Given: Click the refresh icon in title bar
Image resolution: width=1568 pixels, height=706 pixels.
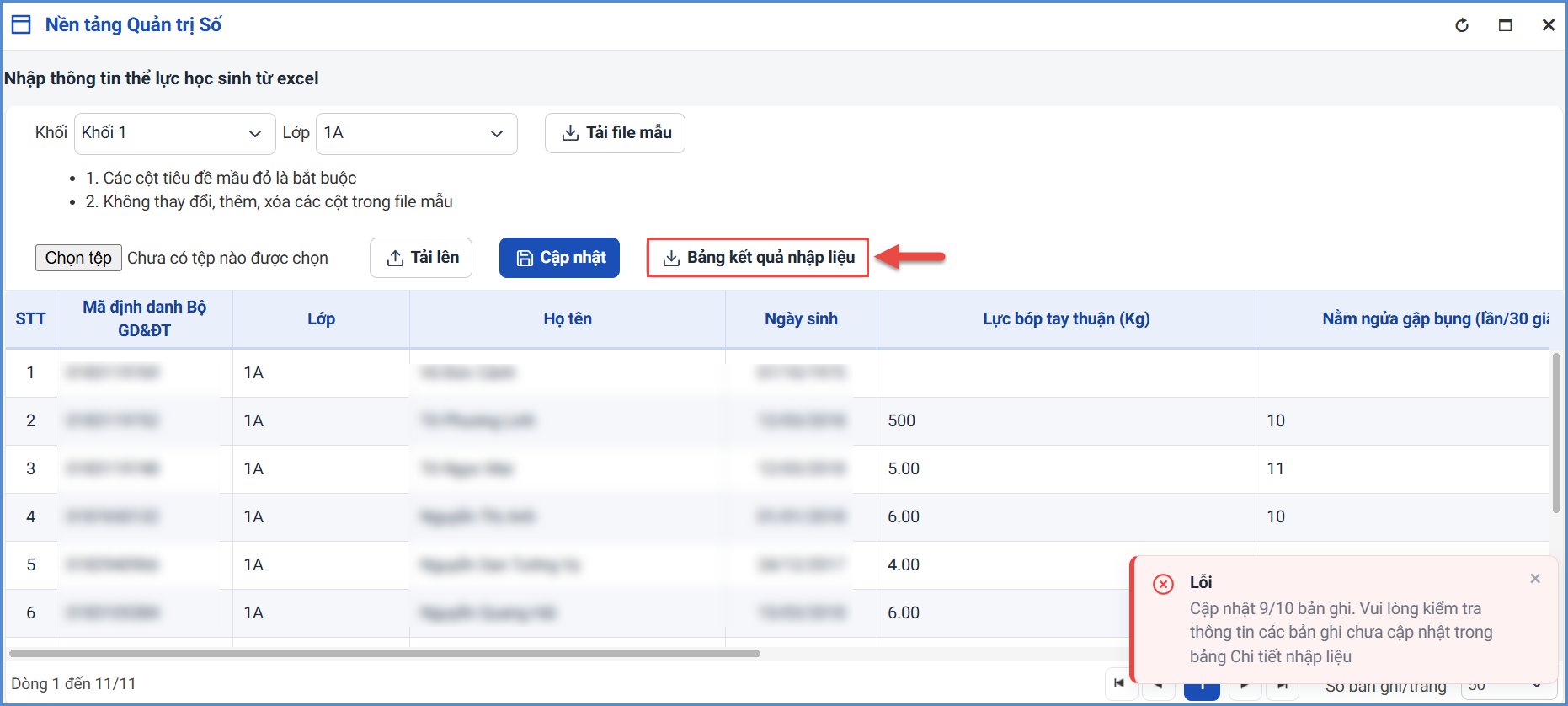Looking at the screenshot, I should tap(1462, 25).
